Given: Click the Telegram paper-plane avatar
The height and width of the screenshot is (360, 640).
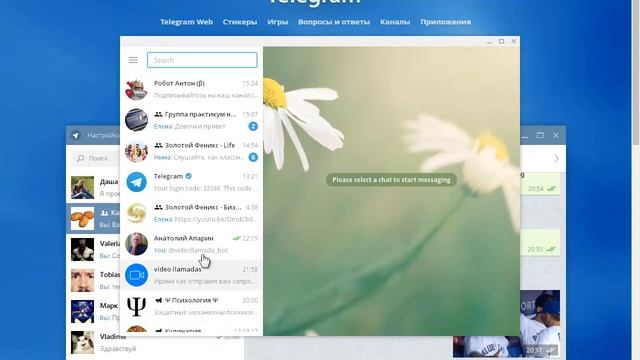Looking at the screenshot, I should click(136, 182).
